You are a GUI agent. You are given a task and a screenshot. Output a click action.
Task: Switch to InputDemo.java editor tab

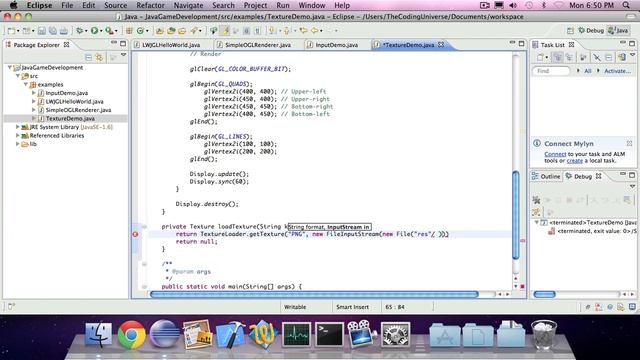point(336,45)
